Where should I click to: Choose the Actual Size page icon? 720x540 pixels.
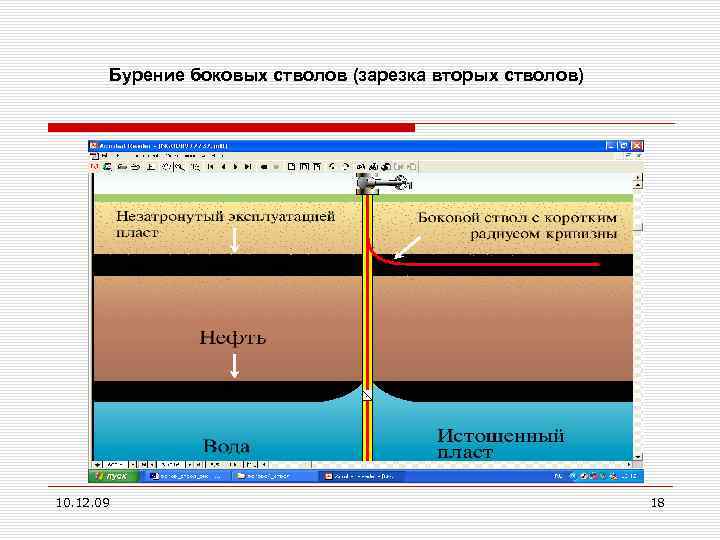[291, 167]
